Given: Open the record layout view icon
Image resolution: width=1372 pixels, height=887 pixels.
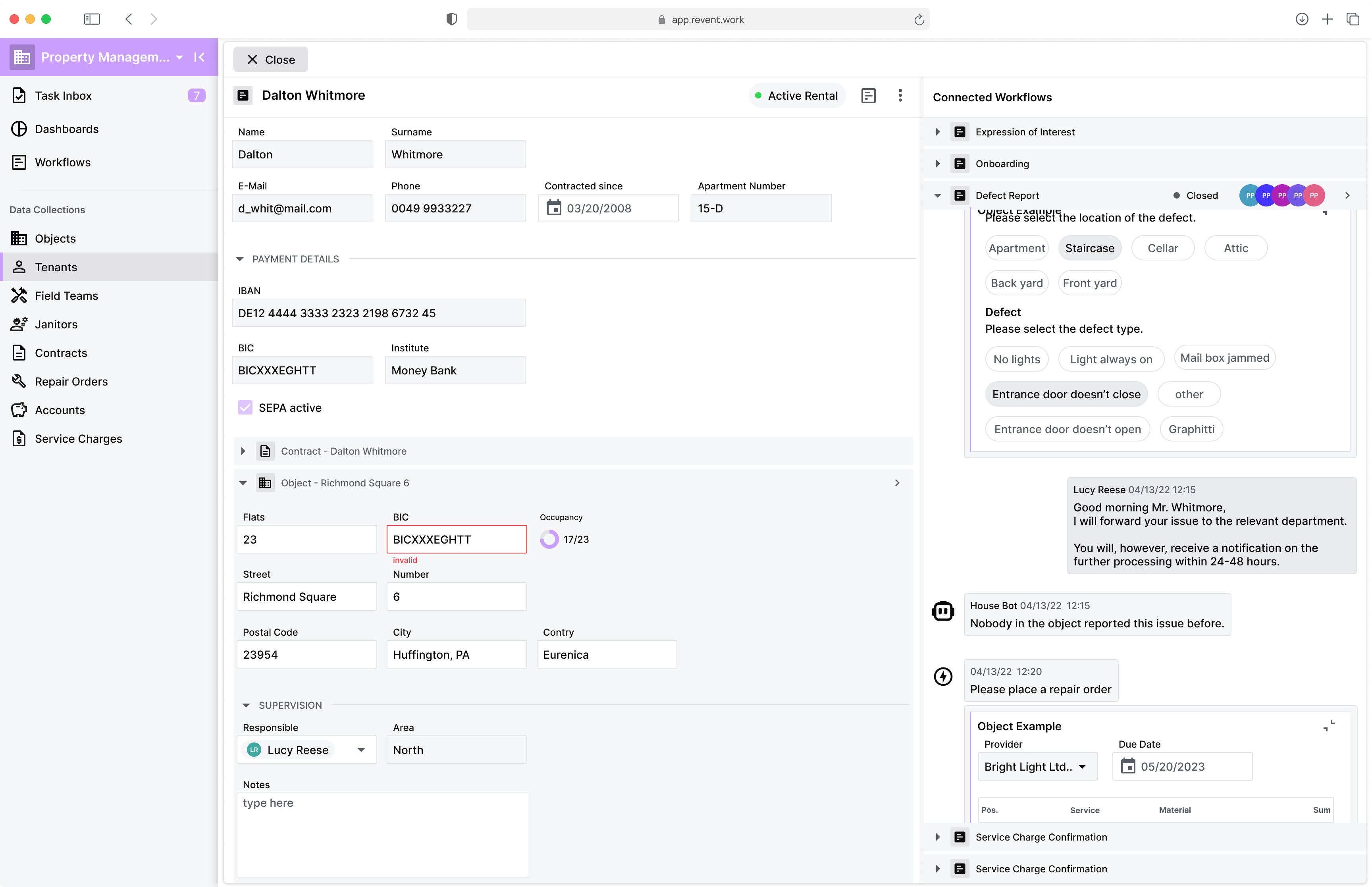Looking at the screenshot, I should coord(868,96).
